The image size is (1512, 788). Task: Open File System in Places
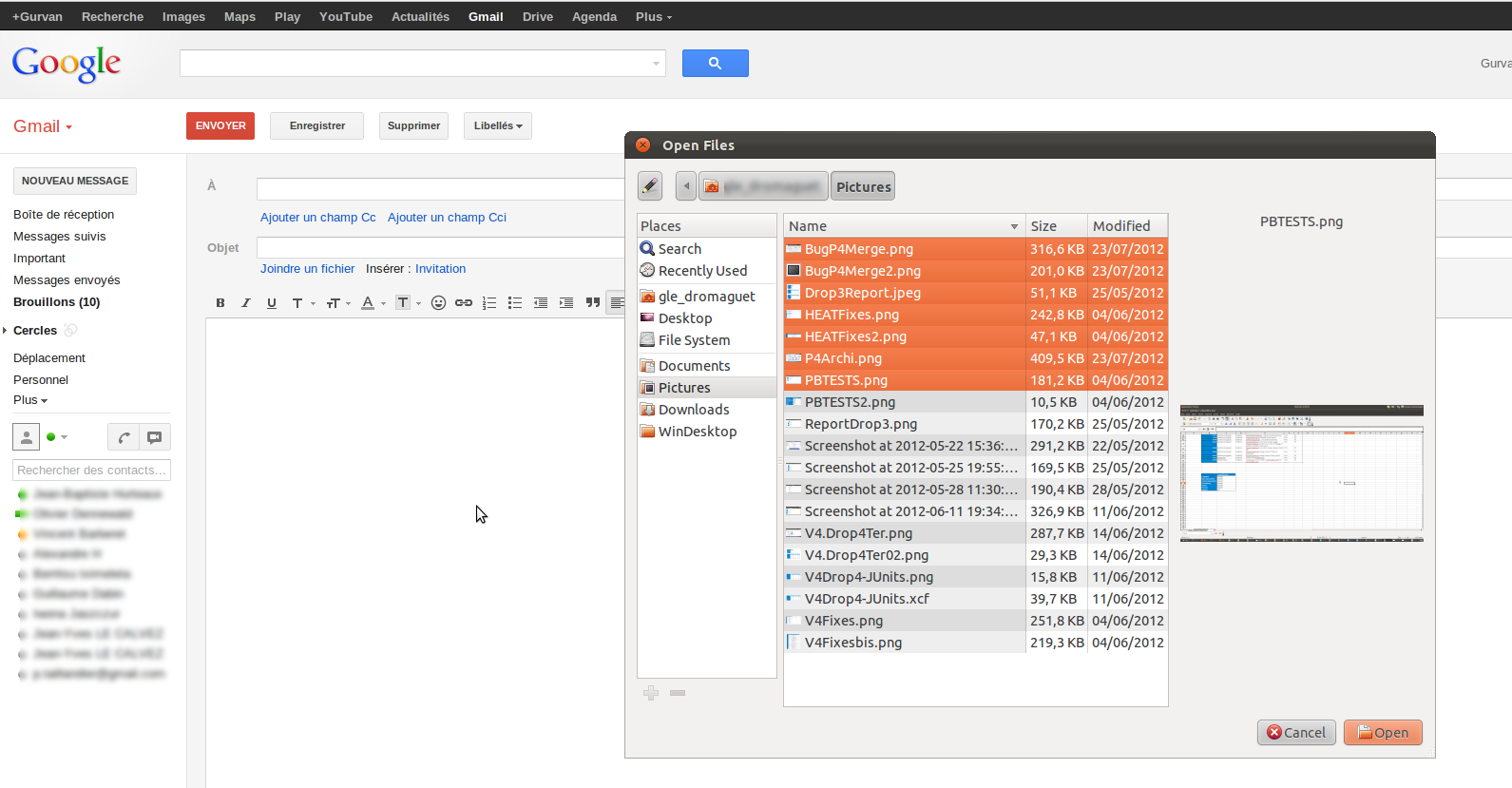coord(707,340)
